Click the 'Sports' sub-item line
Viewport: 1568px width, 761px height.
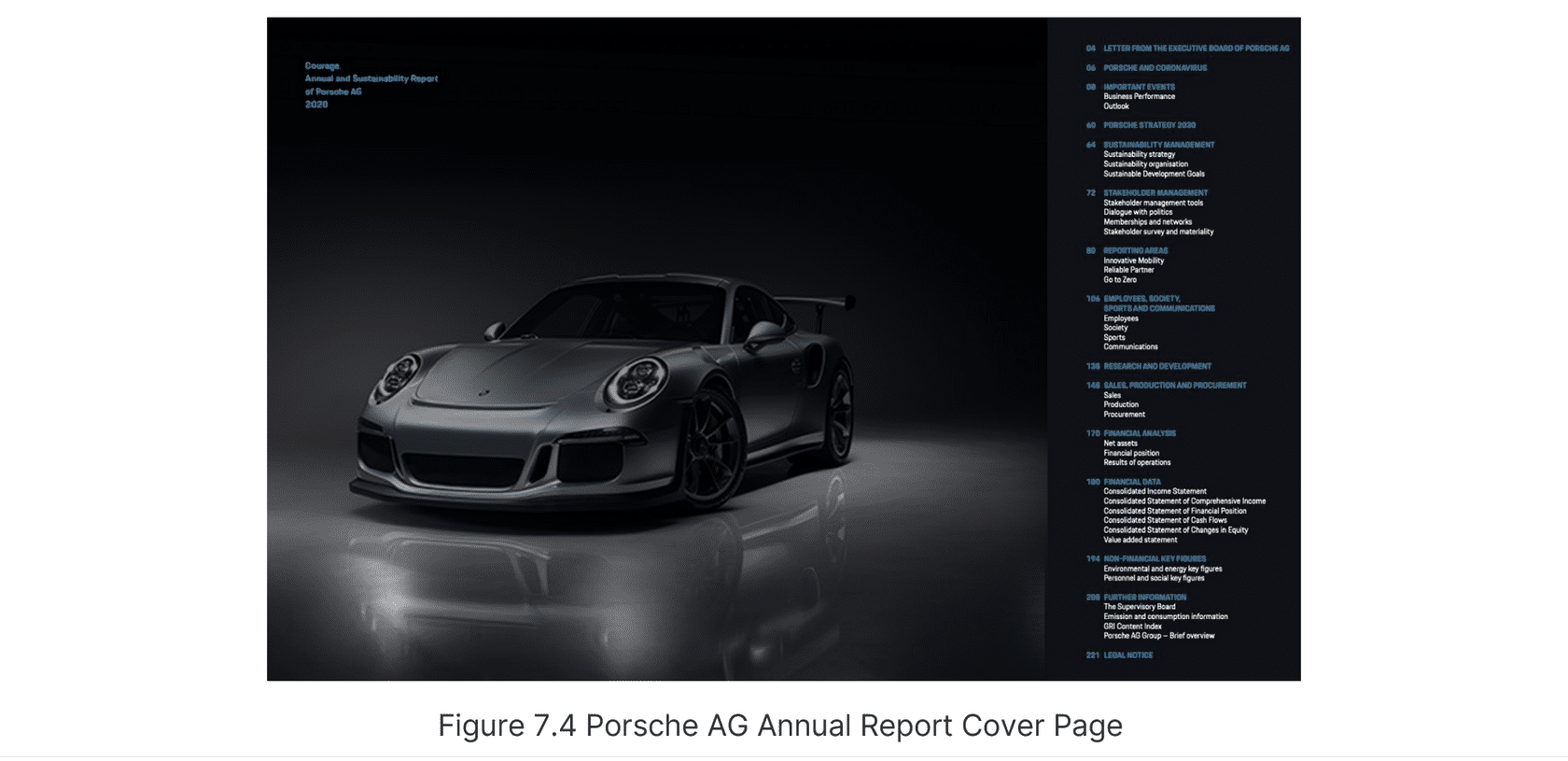tap(1114, 337)
